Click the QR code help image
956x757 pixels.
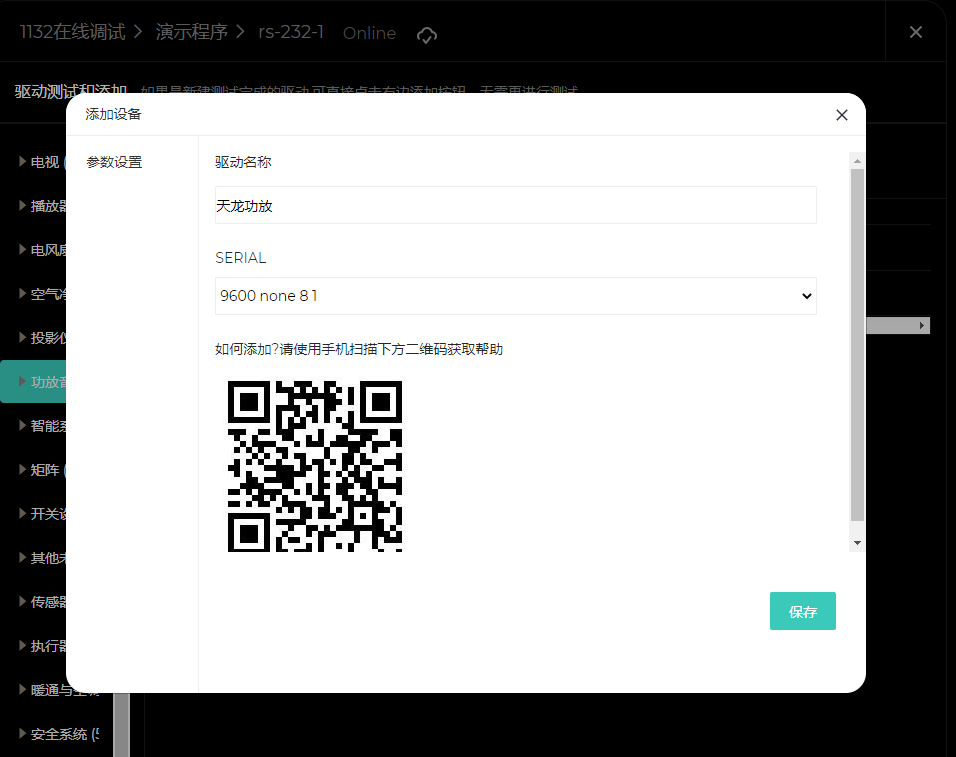(x=315, y=465)
